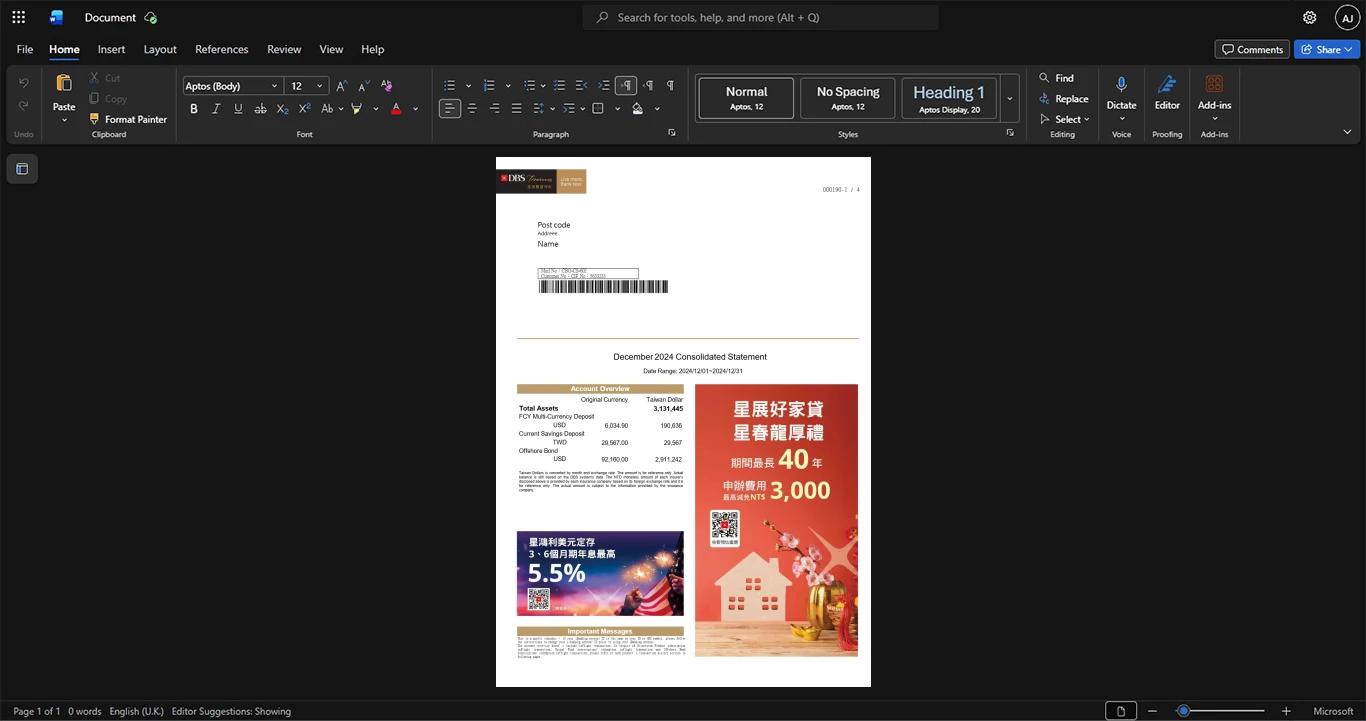This screenshot has height=721, width=1366.
Task: Apply strikethrough formatting
Action: [260, 108]
